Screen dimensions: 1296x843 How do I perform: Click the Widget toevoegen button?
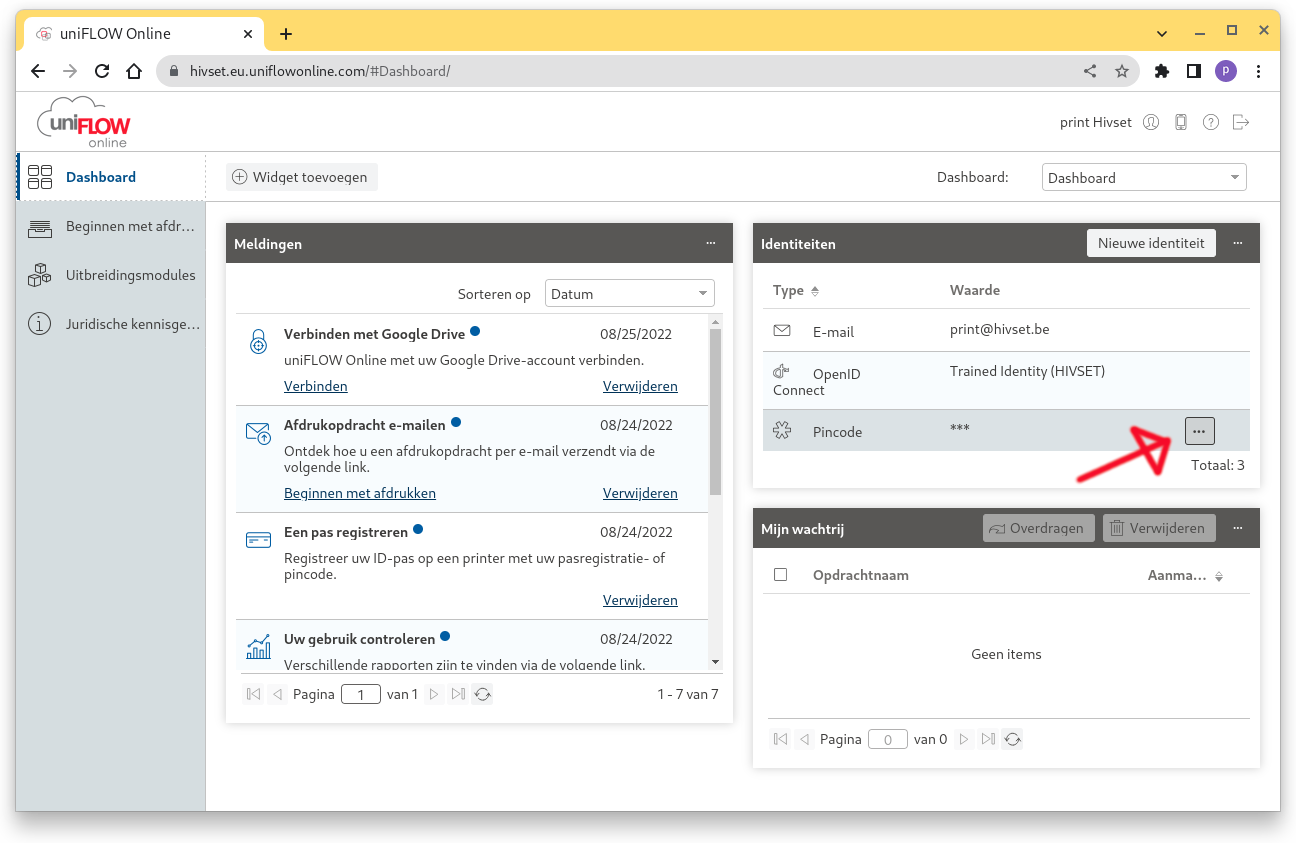pos(302,177)
